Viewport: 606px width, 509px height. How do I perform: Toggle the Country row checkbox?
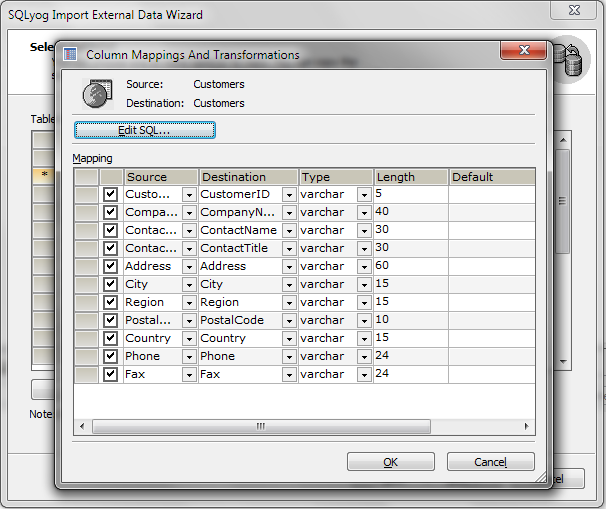pyautogui.click(x=111, y=338)
